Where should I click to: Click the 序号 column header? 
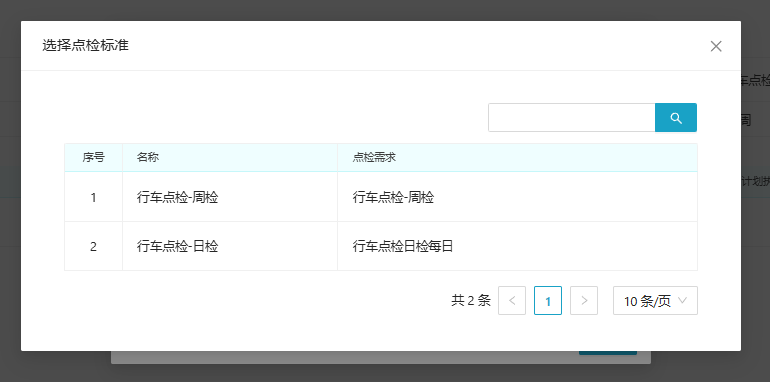(93, 158)
